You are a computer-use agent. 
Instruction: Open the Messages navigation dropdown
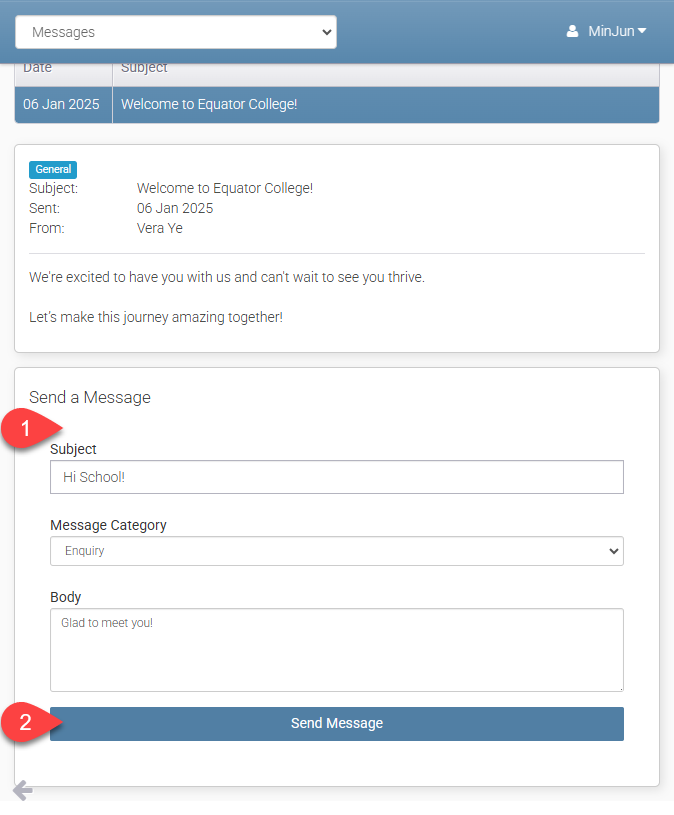tap(176, 32)
